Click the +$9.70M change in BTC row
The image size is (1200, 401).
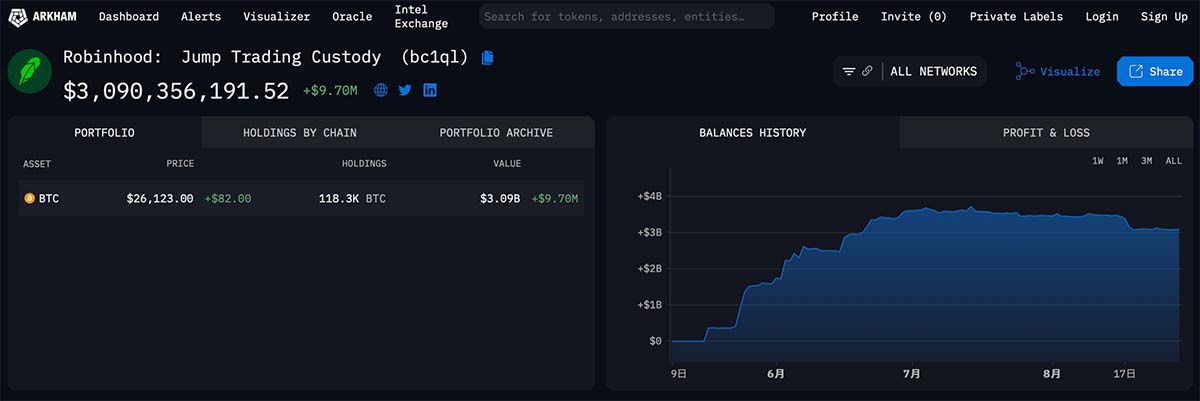[555, 199]
